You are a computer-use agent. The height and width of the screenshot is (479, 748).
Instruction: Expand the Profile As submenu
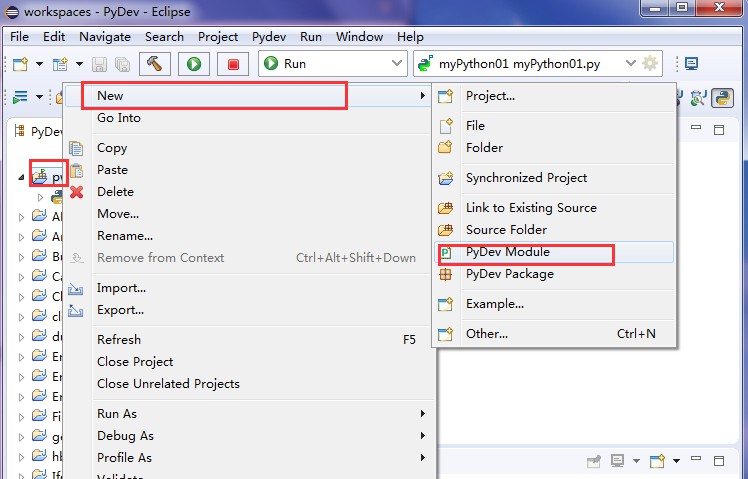point(248,458)
